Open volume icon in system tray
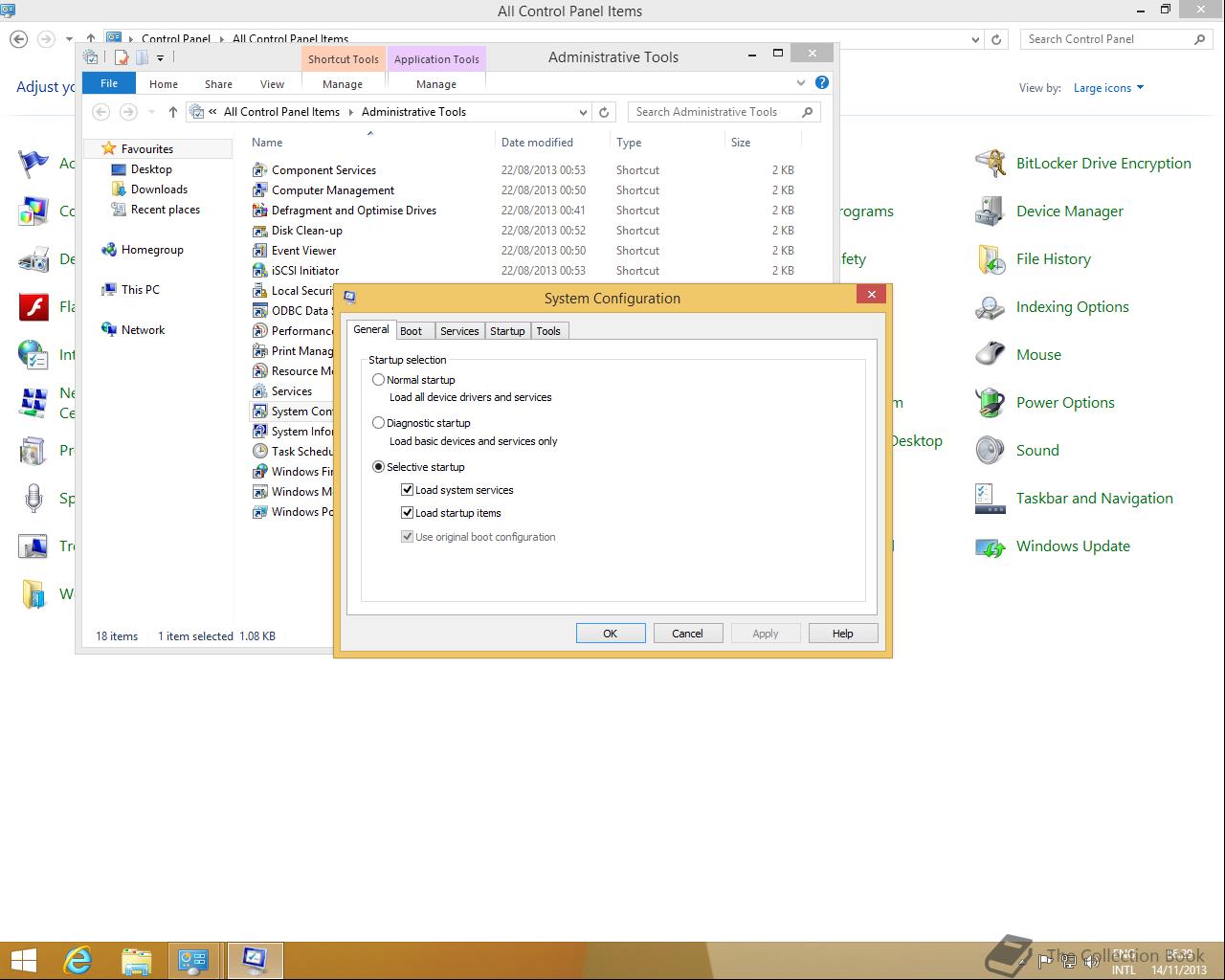 coord(1091,961)
